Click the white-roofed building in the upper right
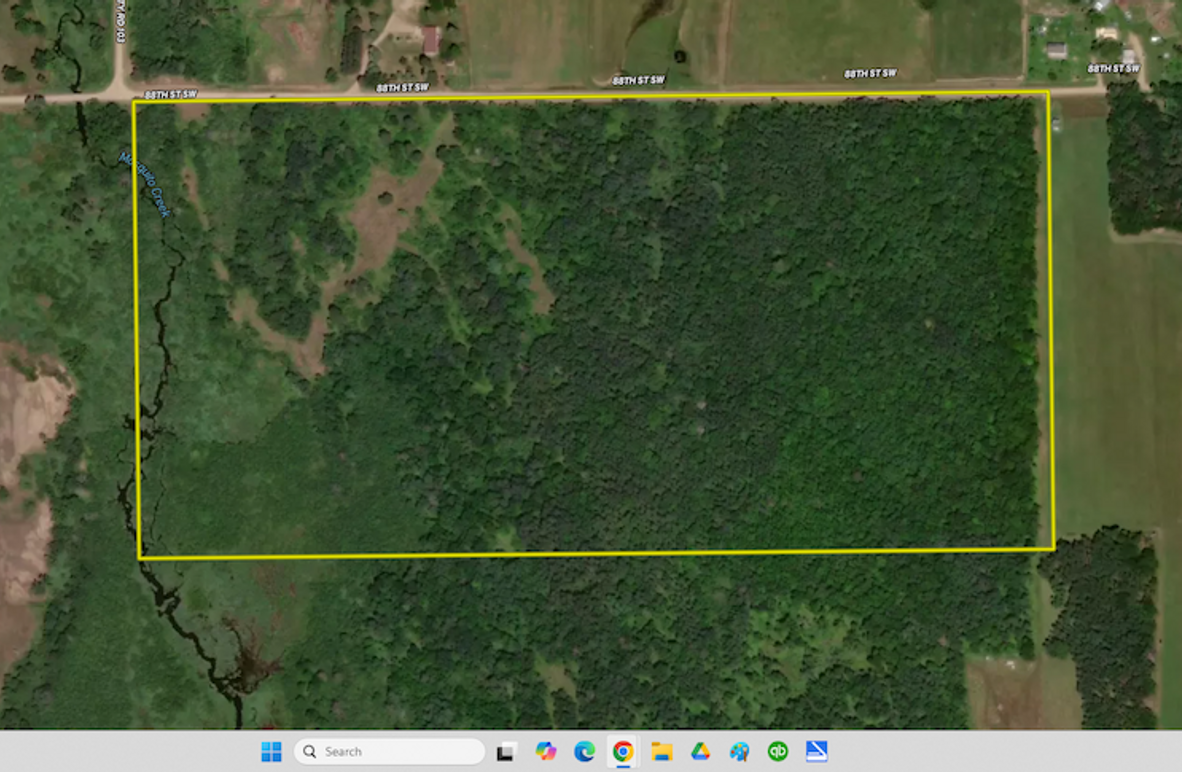Viewport: 1182px width, 772px height. pyautogui.click(x=1056, y=50)
